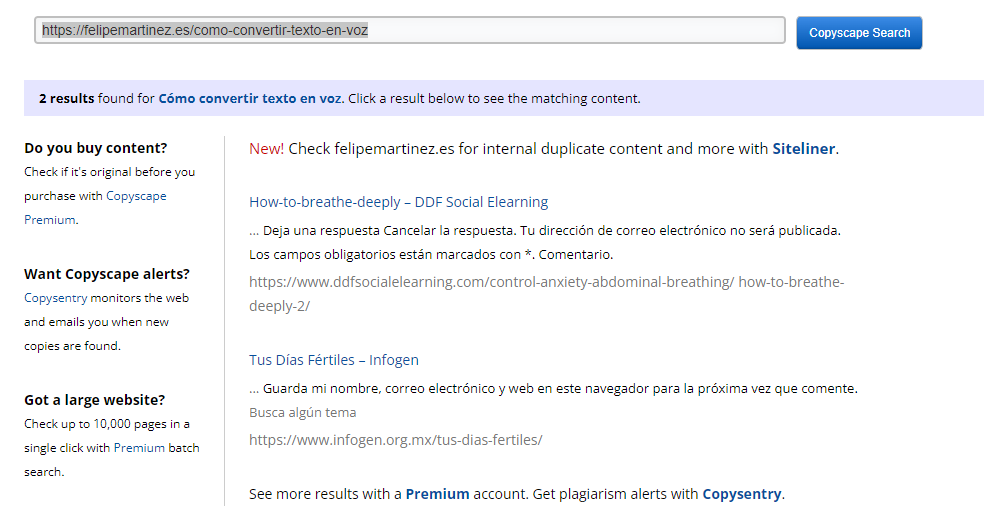Click Premium link in batch search text
This screenshot has height=514, width=990.
tap(139, 448)
